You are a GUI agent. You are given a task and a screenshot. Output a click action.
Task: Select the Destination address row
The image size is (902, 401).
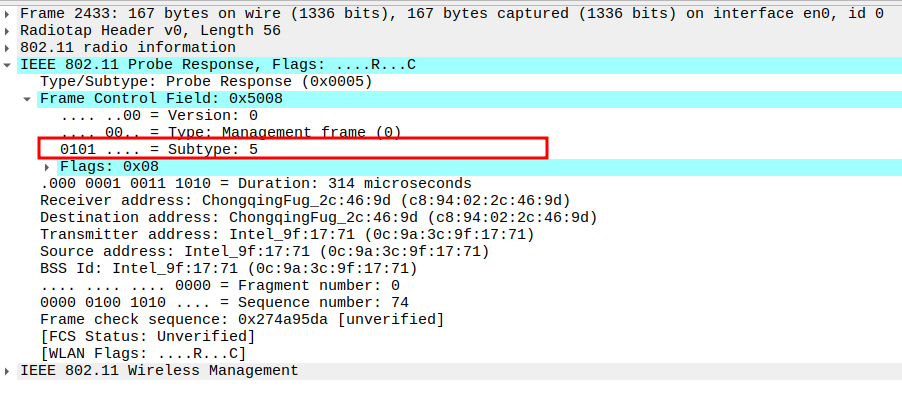click(318, 217)
